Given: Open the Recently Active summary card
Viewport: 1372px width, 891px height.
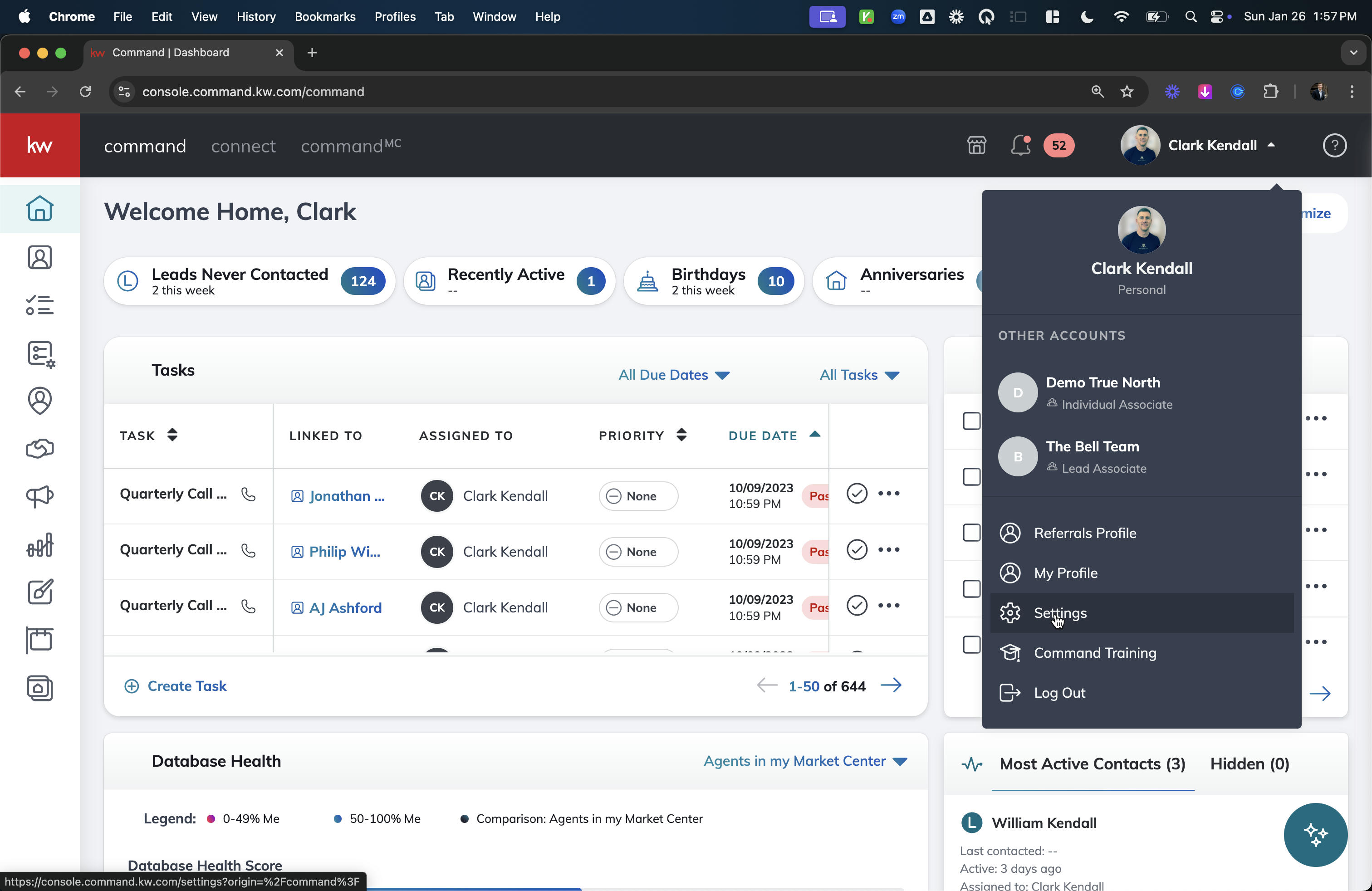Looking at the screenshot, I should click(510, 281).
